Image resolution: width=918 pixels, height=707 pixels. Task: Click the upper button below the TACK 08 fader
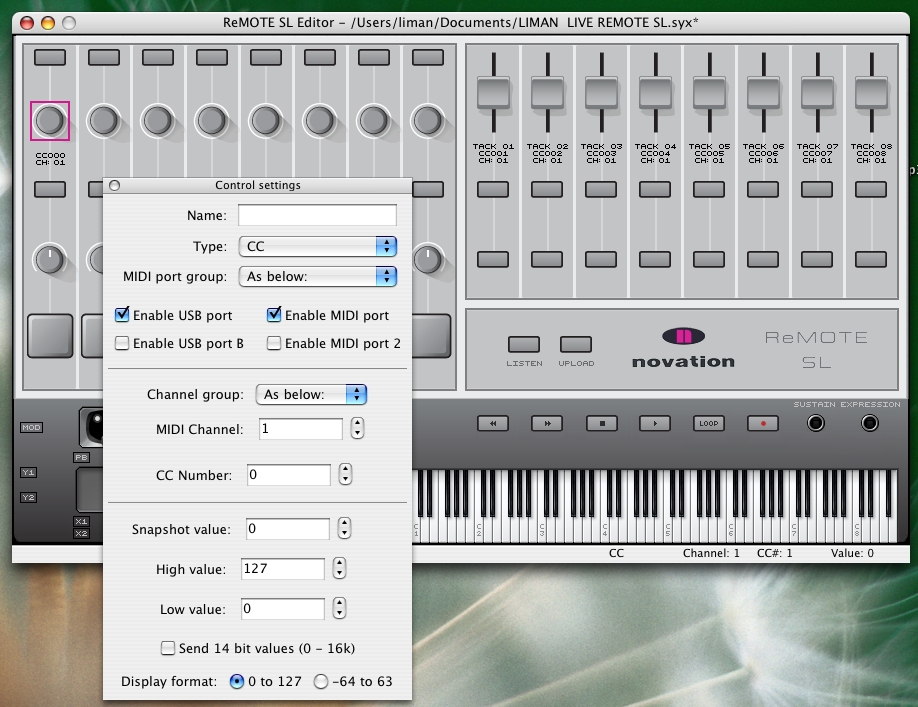[x=871, y=190]
